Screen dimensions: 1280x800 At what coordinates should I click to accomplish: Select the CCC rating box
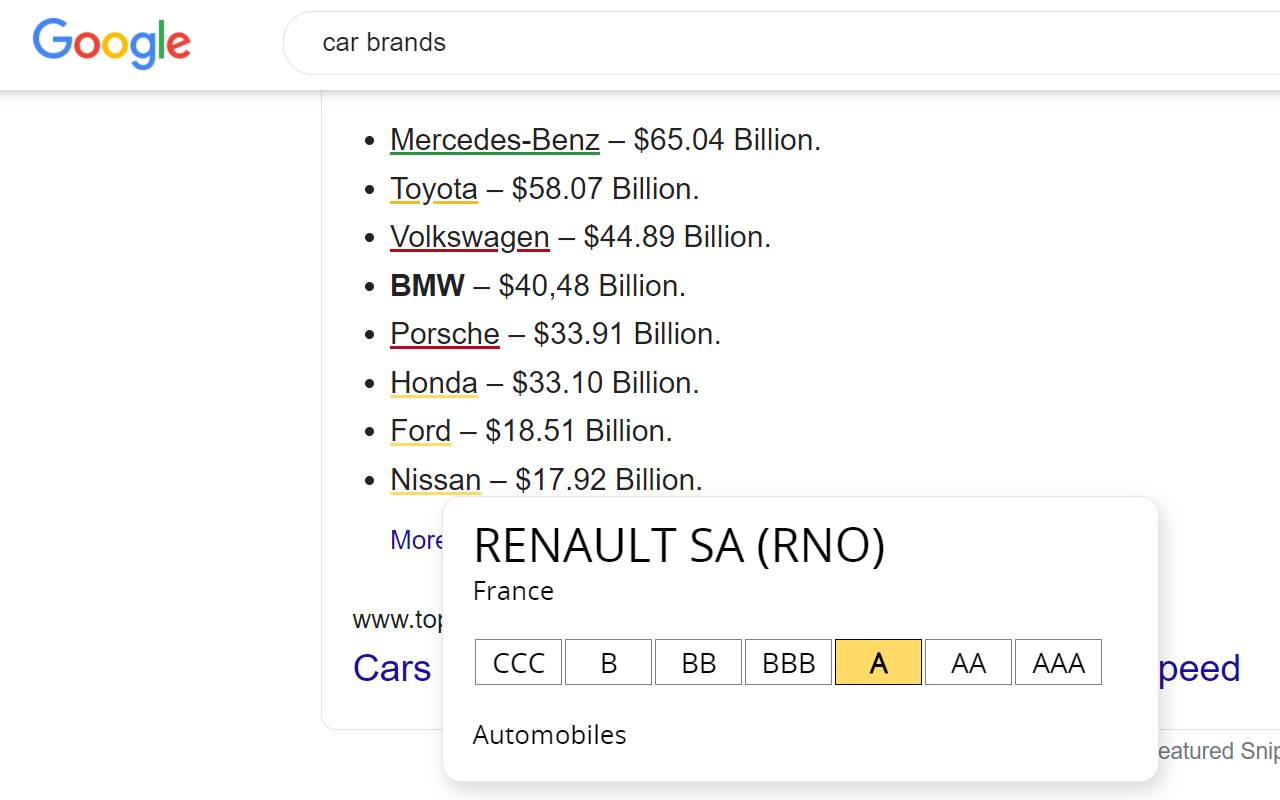519,663
